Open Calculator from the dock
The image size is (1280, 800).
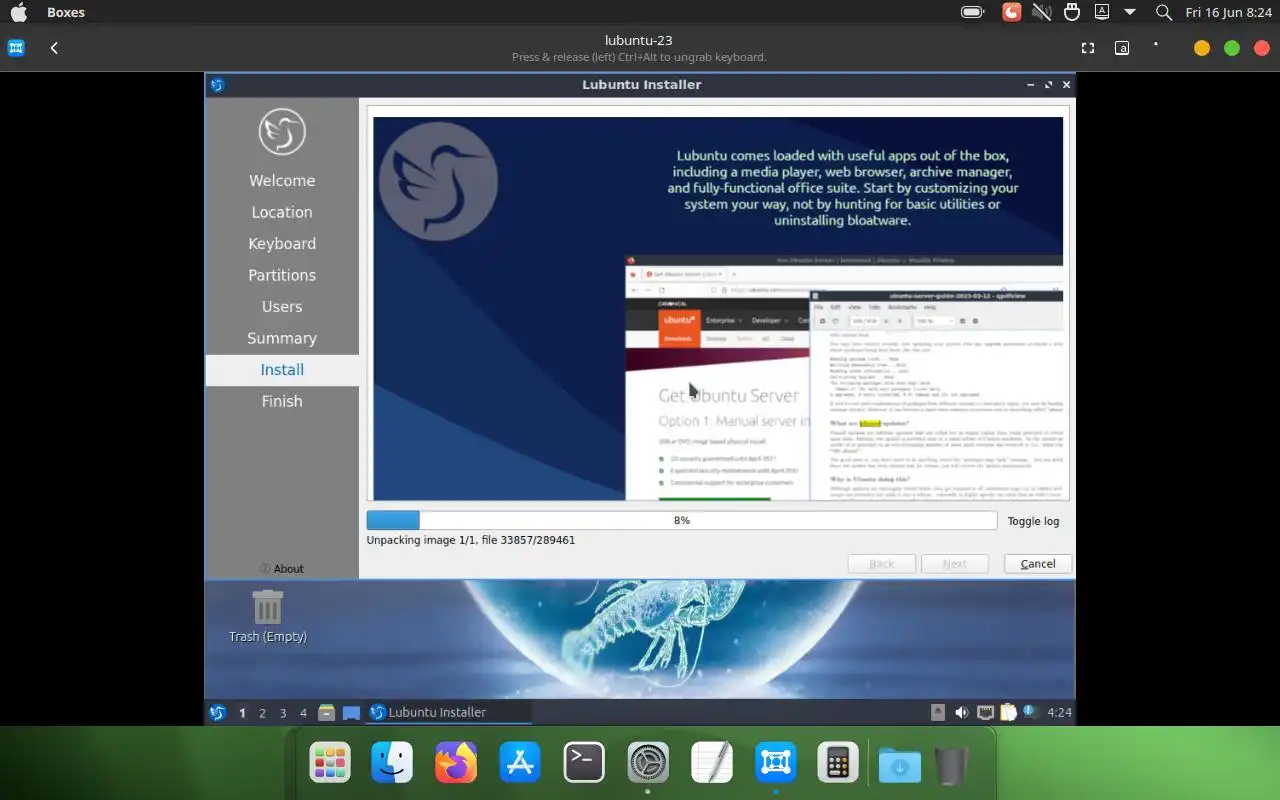838,763
